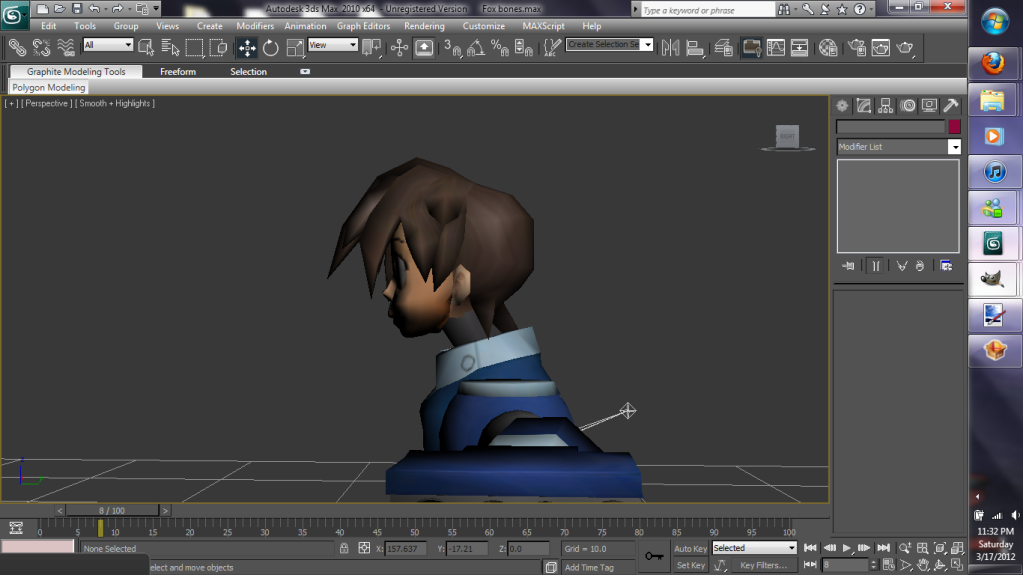Open Select by Name dialog
This screenshot has width=1023, height=575.
pyautogui.click(x=170, y=48)
